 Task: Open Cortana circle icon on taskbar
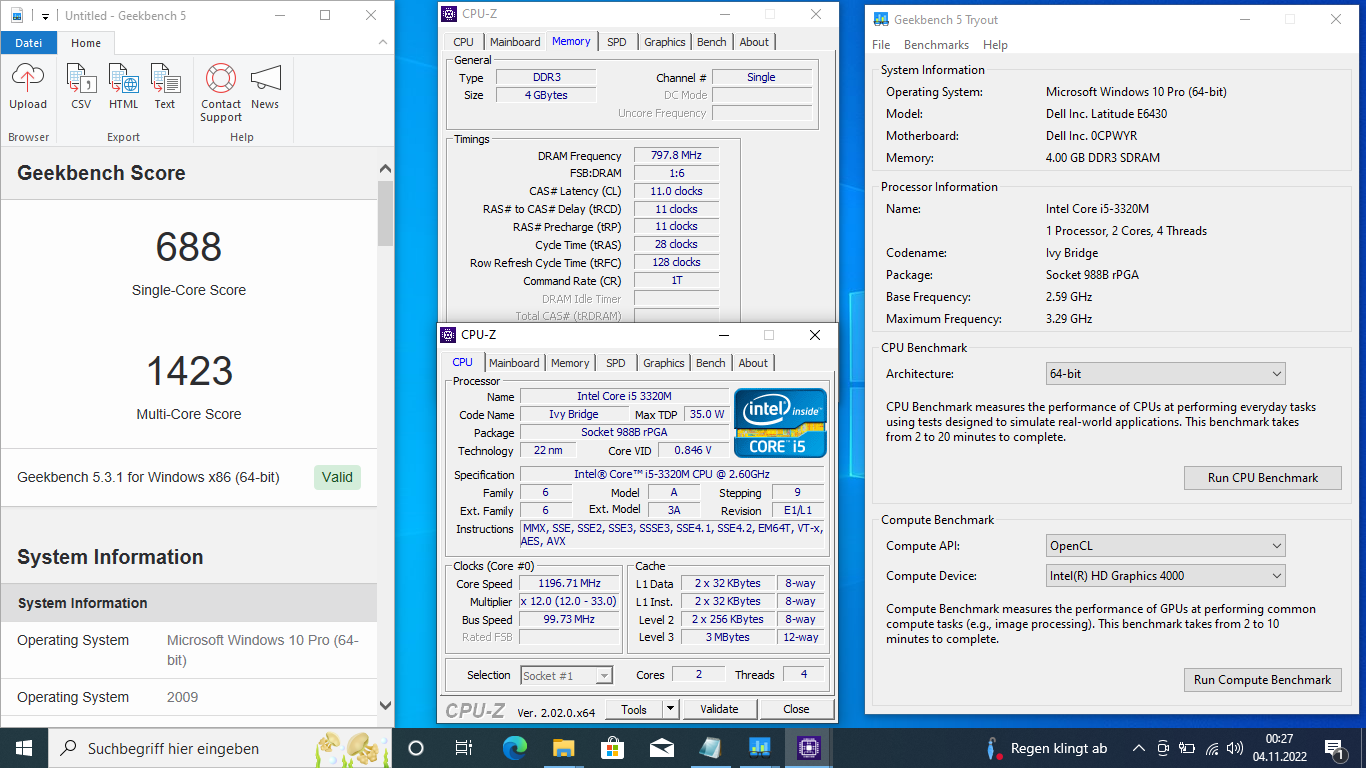click(x=416, y=748)
